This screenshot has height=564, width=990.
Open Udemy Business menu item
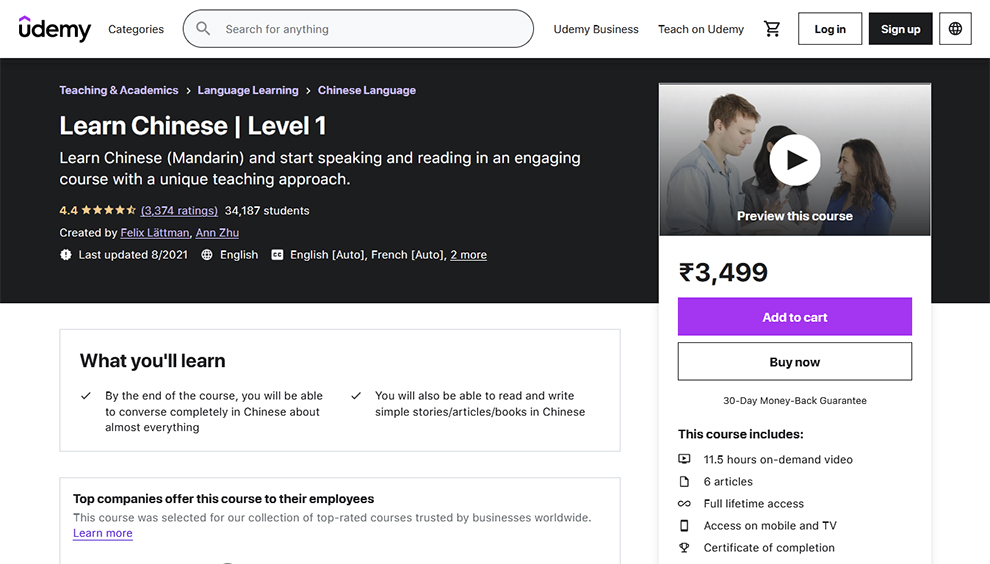coord(596,29)
